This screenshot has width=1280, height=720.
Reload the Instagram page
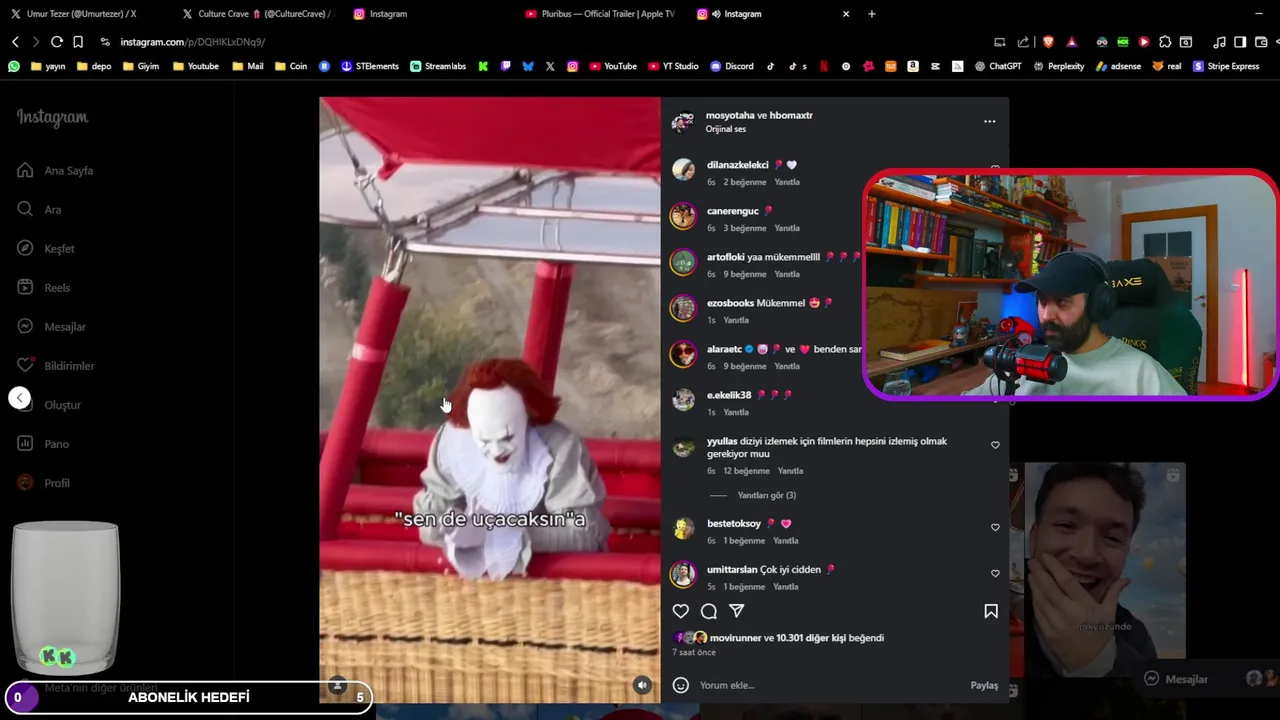click(57, 42)
